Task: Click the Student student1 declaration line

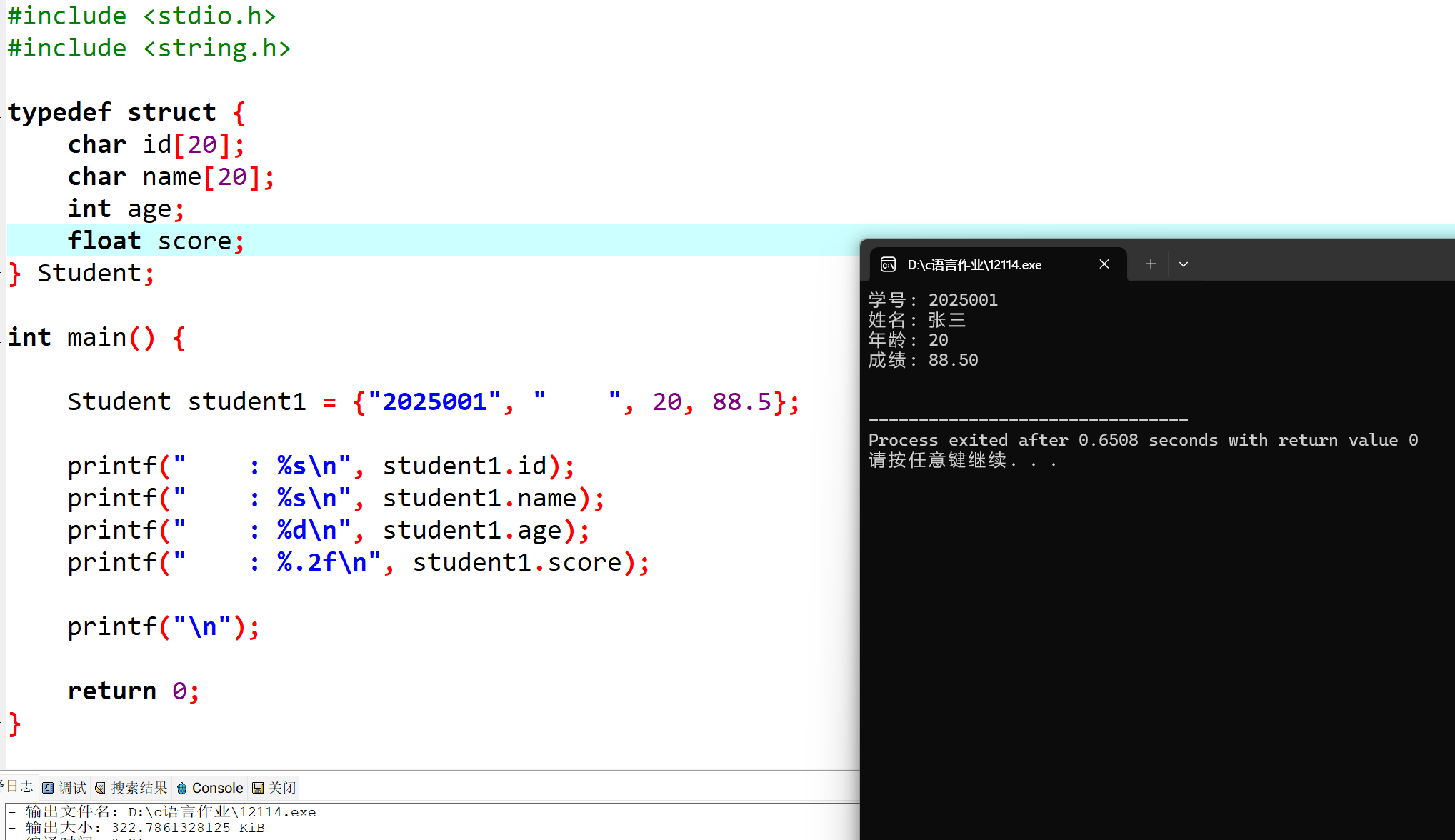Action: click(x=433, y=401)
